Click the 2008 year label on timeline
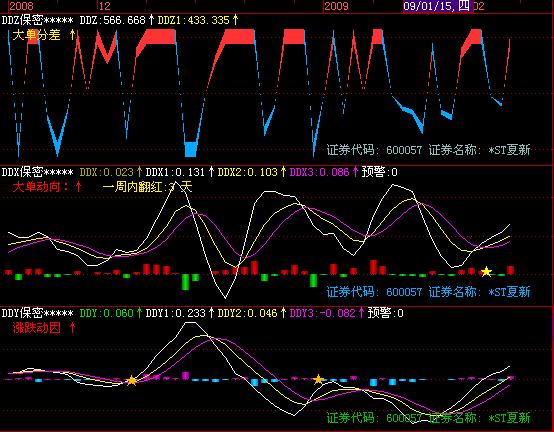Screen dimensions: 554x432 coord(21,6)
